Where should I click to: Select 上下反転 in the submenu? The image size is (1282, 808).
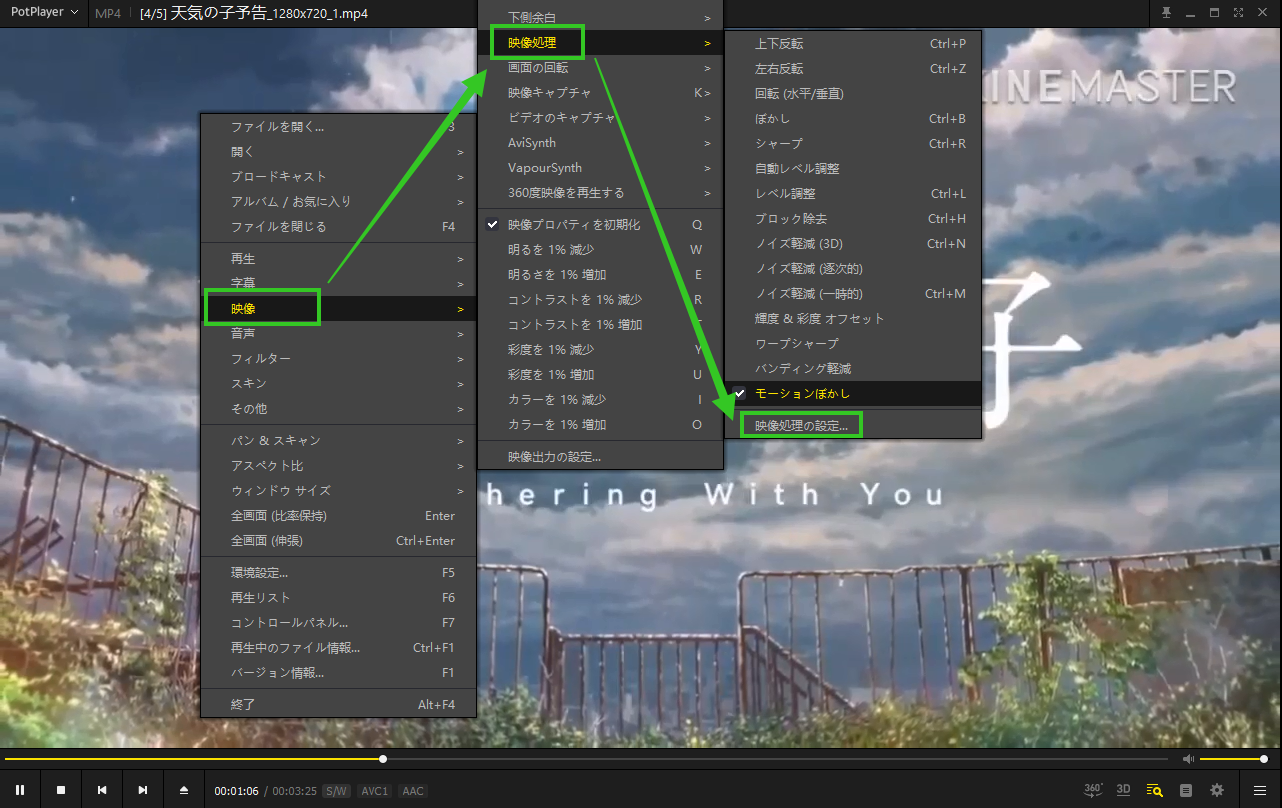(x=853, y=43)
